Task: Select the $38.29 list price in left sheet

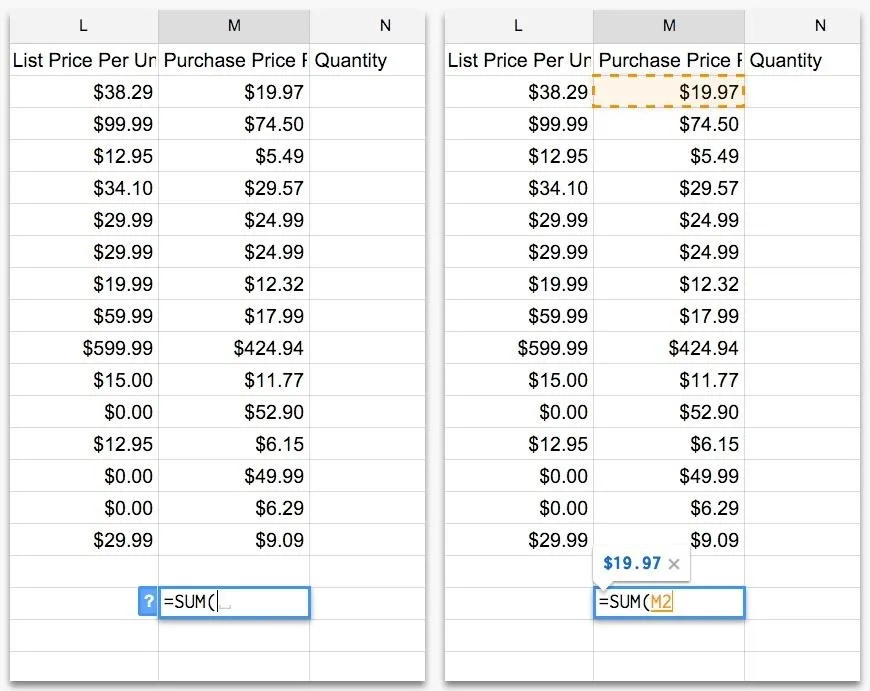Action: (84, 92)
